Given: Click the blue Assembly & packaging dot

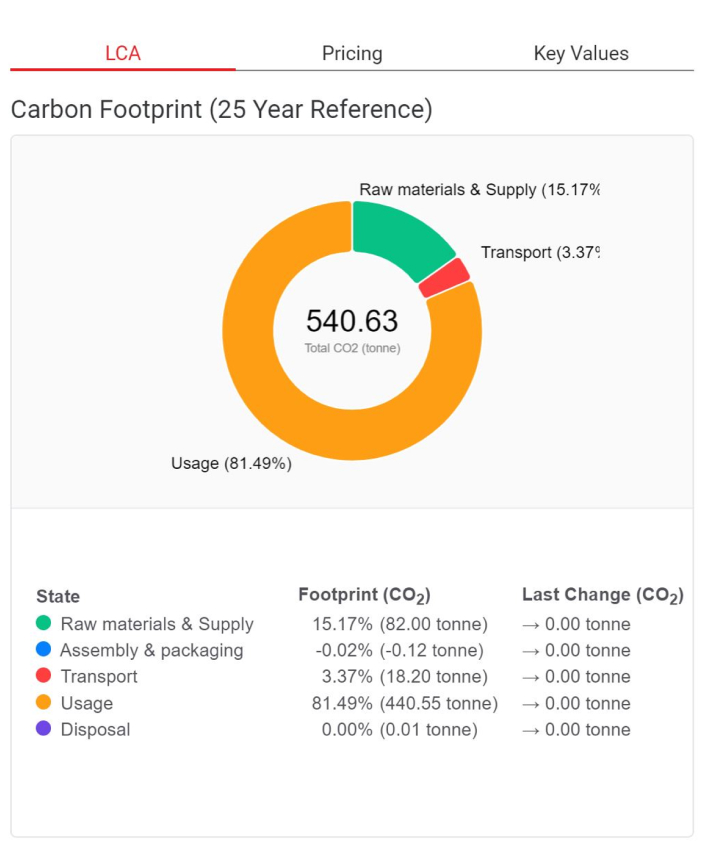Looking at the screenshot, I should [x=43, y=650].
